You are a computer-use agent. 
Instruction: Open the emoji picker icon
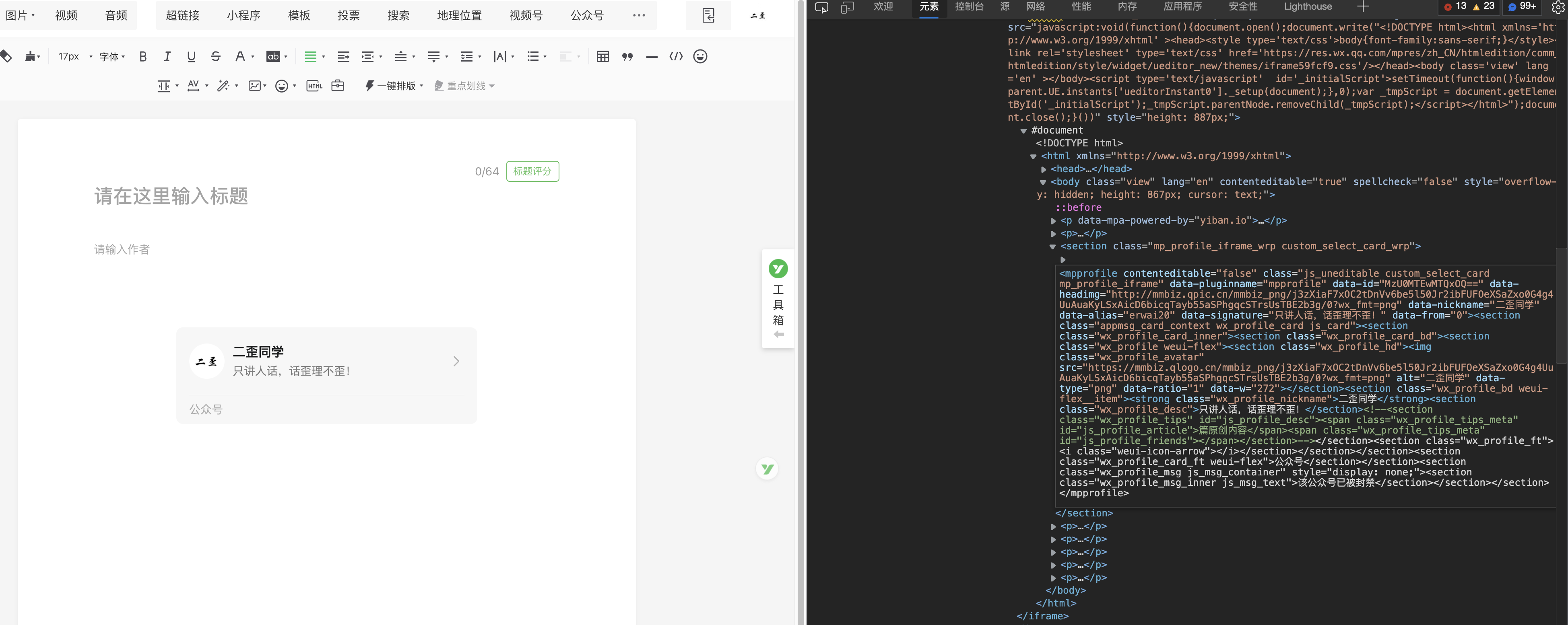pyautogui.click(x=700, y=57)
